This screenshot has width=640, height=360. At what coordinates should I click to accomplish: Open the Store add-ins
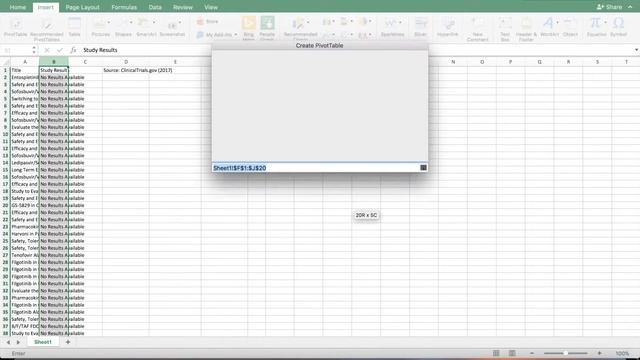tap(207, 22)
